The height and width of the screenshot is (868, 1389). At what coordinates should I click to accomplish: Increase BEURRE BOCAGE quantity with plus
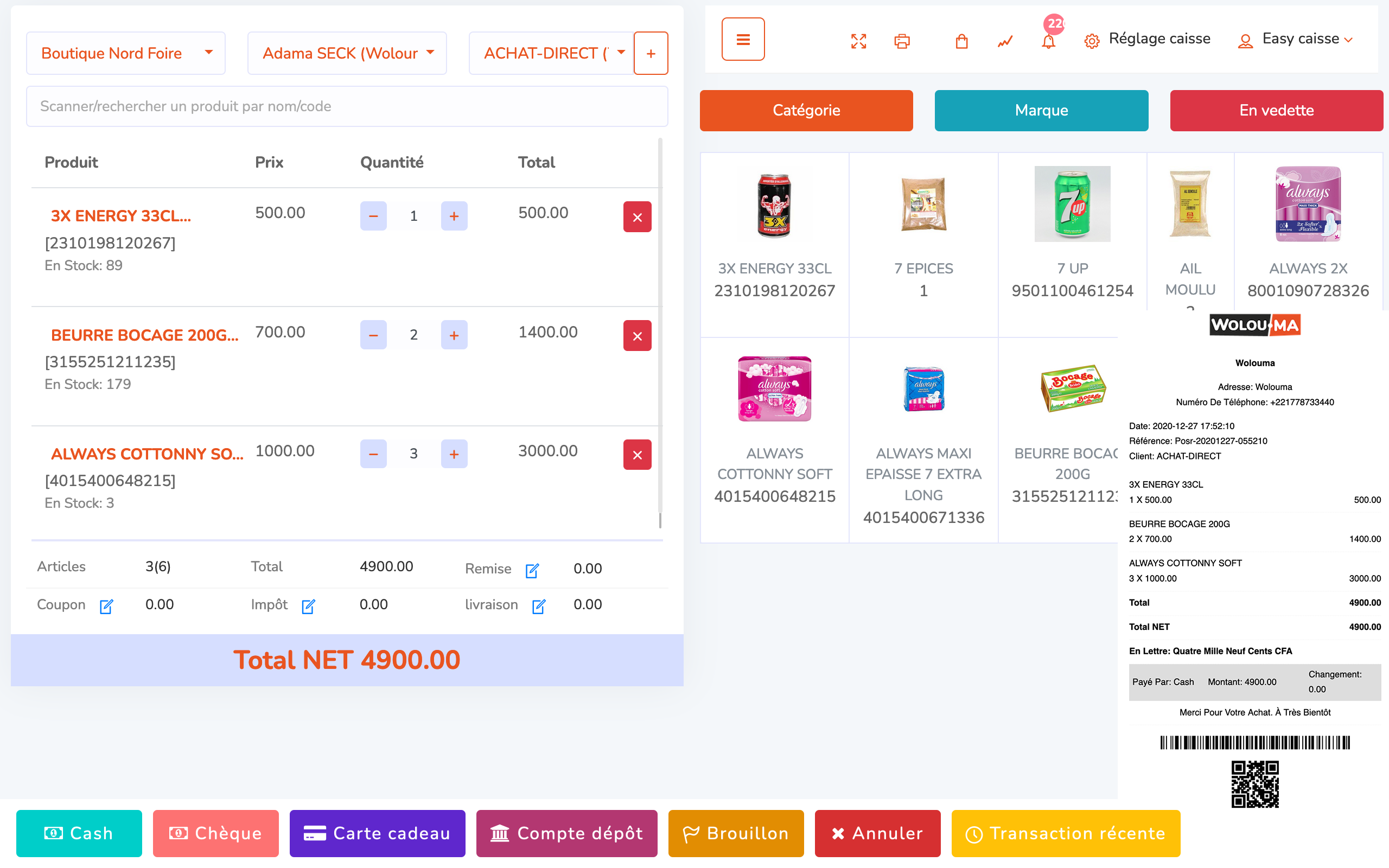[454, 335]
